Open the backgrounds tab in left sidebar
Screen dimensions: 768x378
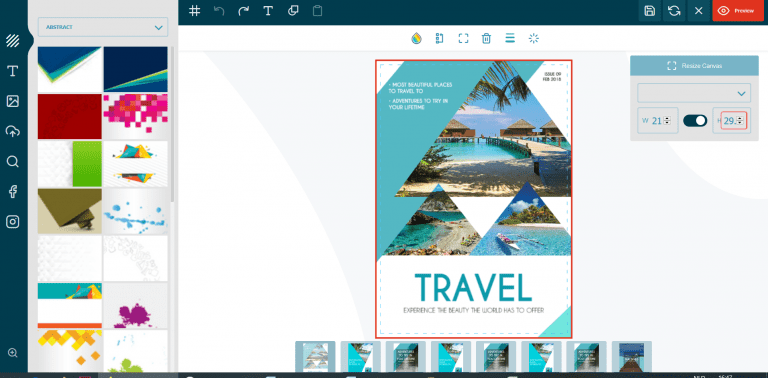click(13, 41)
